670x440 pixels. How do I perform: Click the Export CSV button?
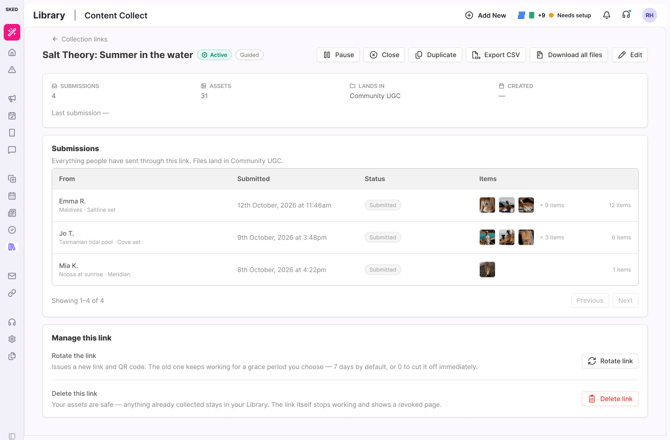click(496, 55)
